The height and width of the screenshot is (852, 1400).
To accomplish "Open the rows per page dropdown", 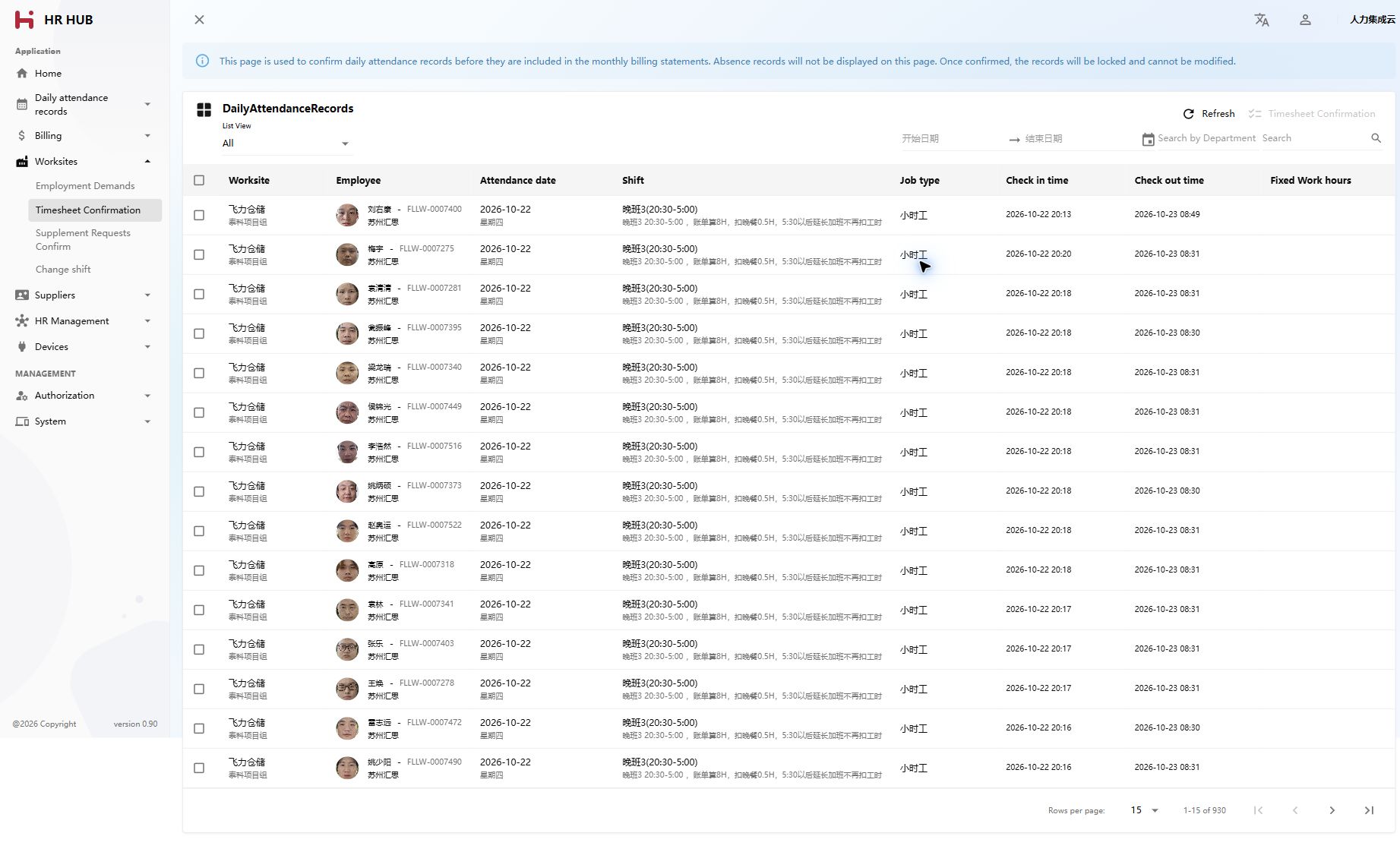I will coord(1144,810).
